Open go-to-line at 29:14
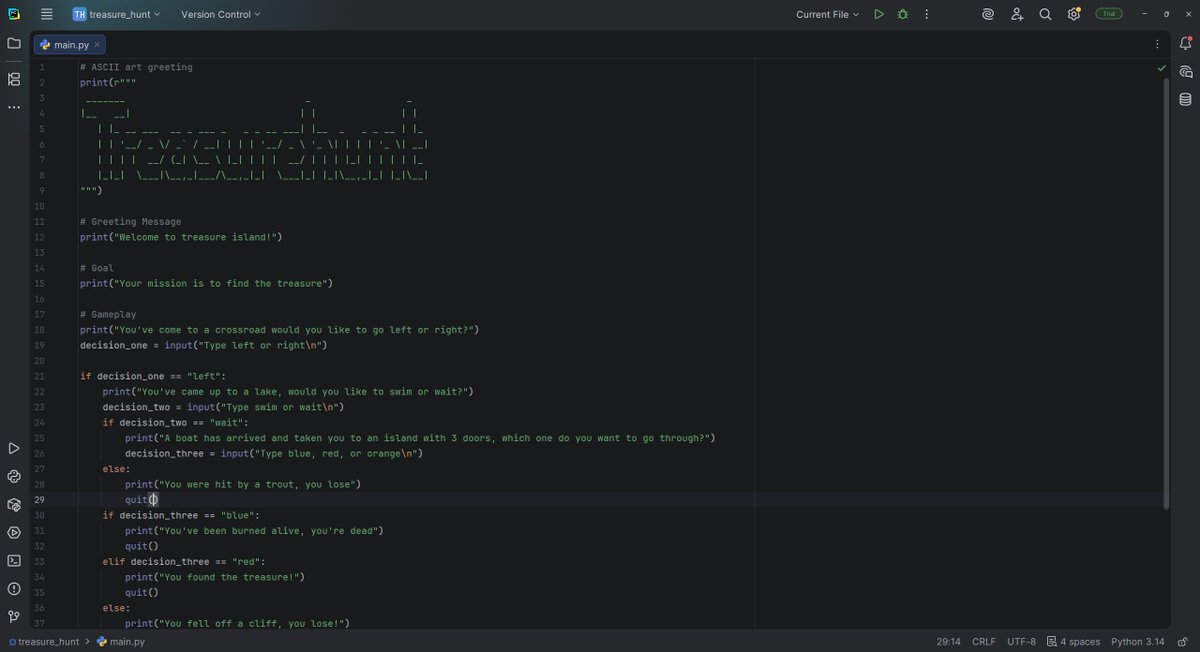The width and height of the screenshot is (1200, 652). click(948, 642)
